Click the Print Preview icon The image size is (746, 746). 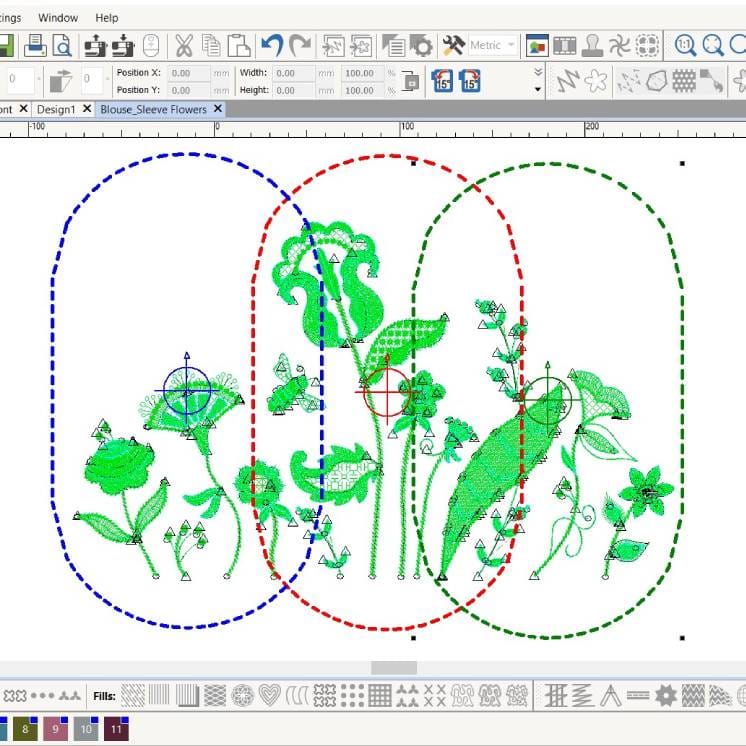coord(63,45)
